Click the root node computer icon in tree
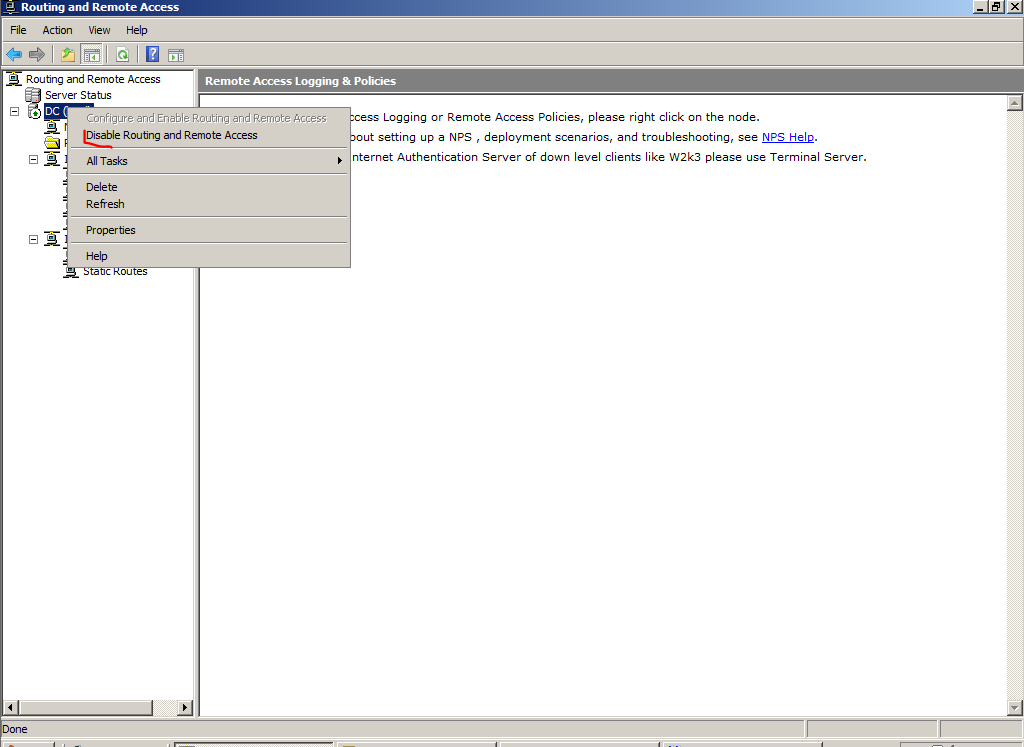Screen dimensions: 1024x747 pyautogui.click(x=14, y=79)
